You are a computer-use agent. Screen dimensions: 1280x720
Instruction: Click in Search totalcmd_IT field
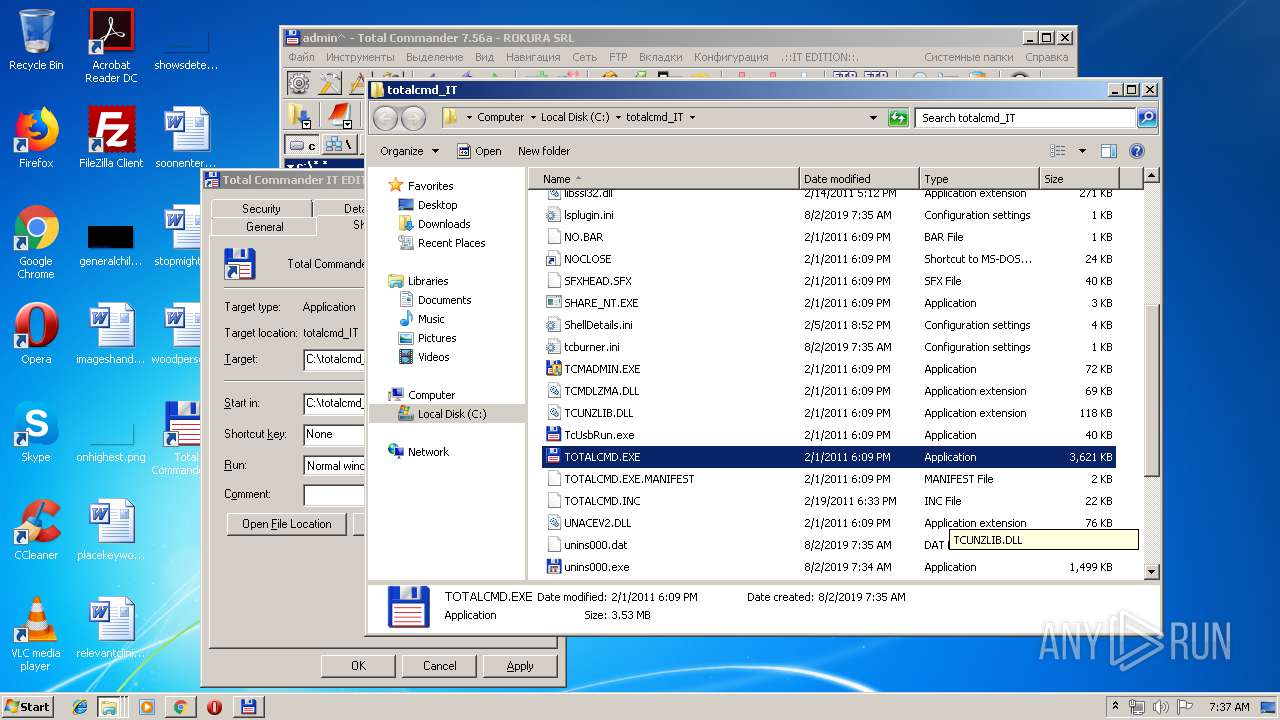point(1026,117)
